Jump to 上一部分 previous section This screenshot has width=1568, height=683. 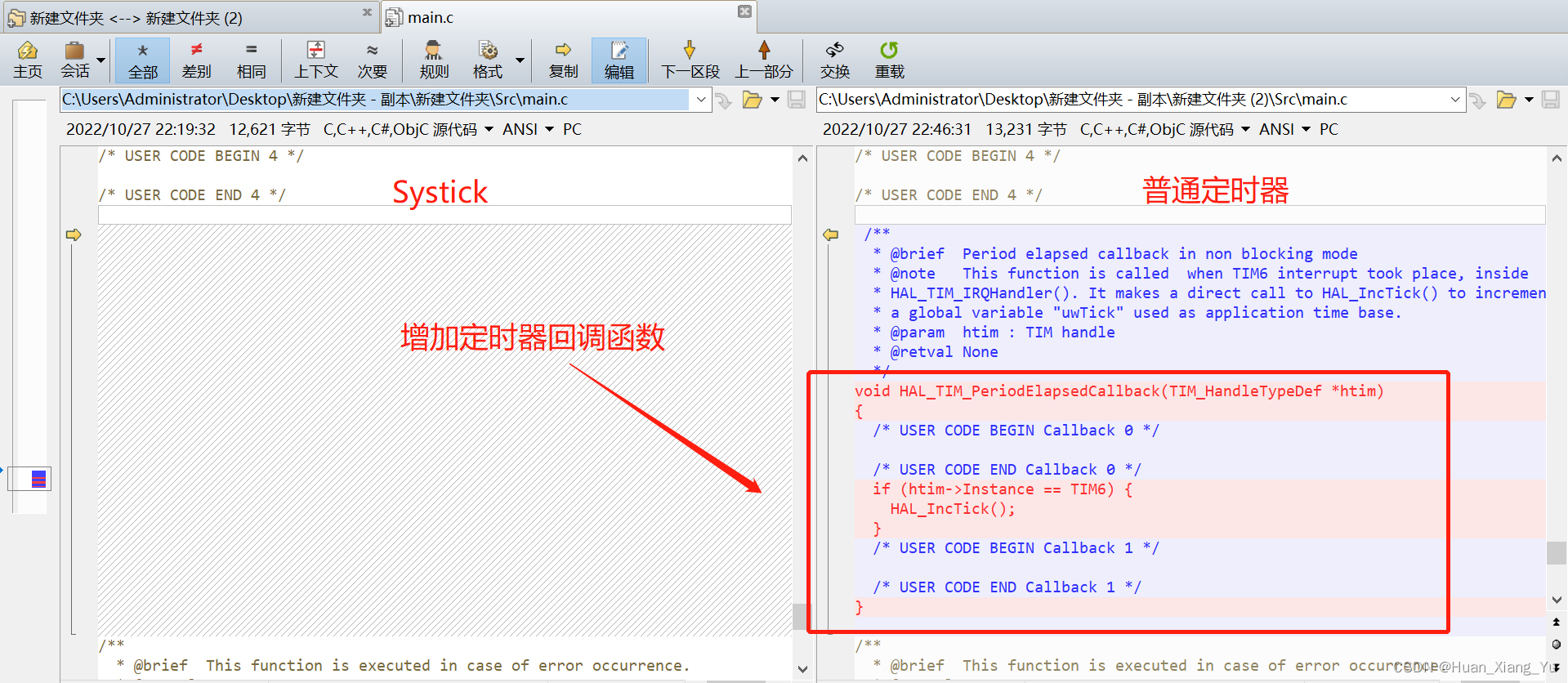pyautogui.click(x=764, y=60)
